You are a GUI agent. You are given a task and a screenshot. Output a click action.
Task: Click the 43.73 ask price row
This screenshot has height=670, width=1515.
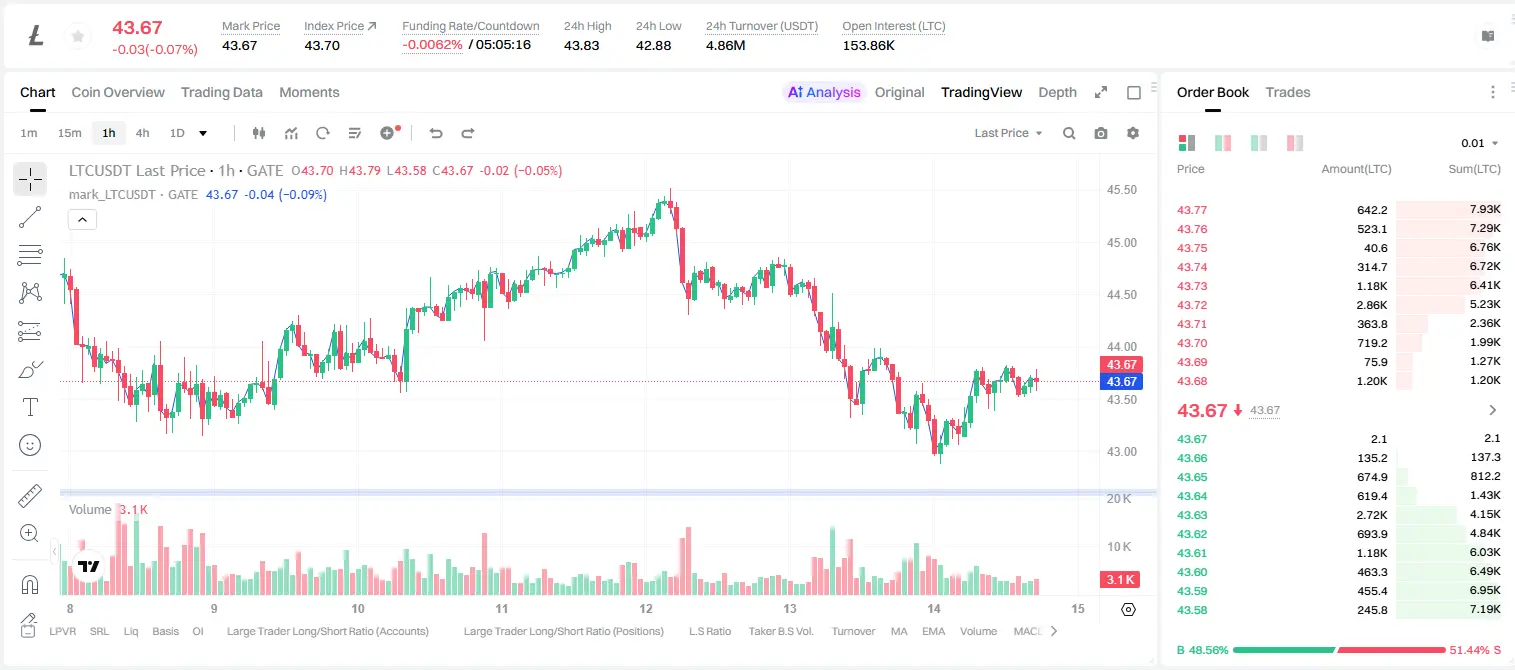1338,286
